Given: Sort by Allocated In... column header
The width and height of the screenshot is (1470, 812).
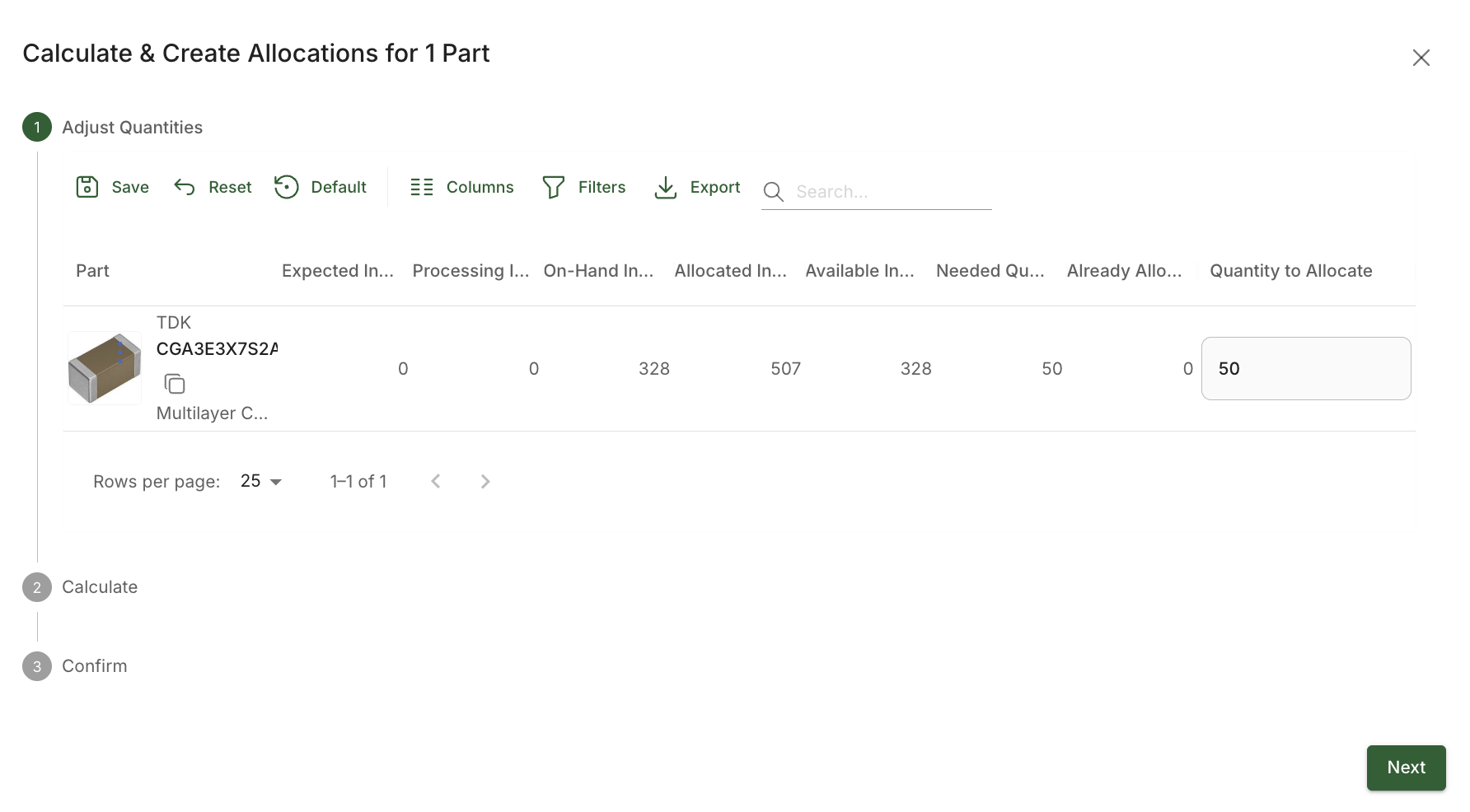Looking at the screenshot, I should [x=730, y=271].
